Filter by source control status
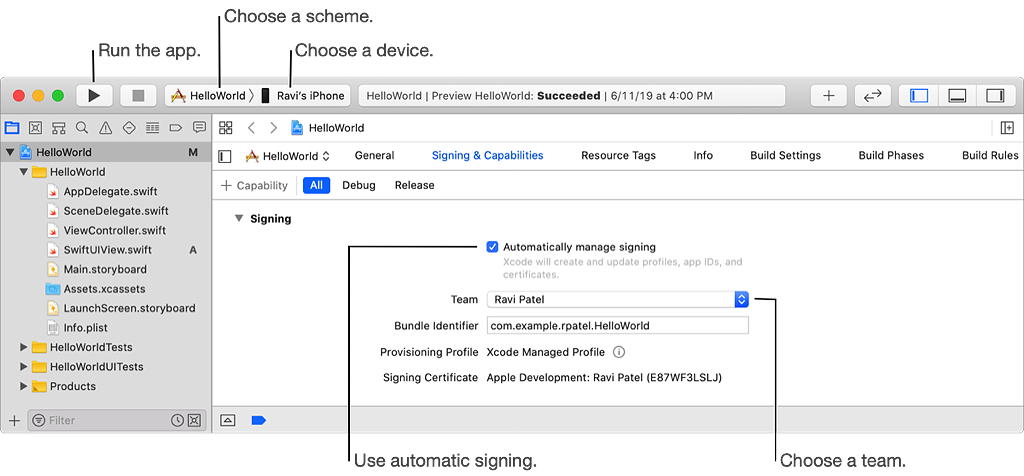The width and height of the screenshot is (1024, 476). [194, 420]
